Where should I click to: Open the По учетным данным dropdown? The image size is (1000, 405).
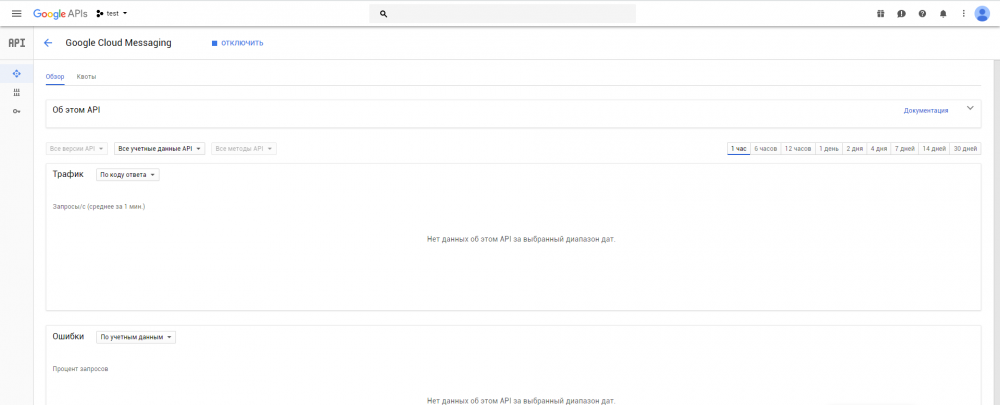[136, 337]
